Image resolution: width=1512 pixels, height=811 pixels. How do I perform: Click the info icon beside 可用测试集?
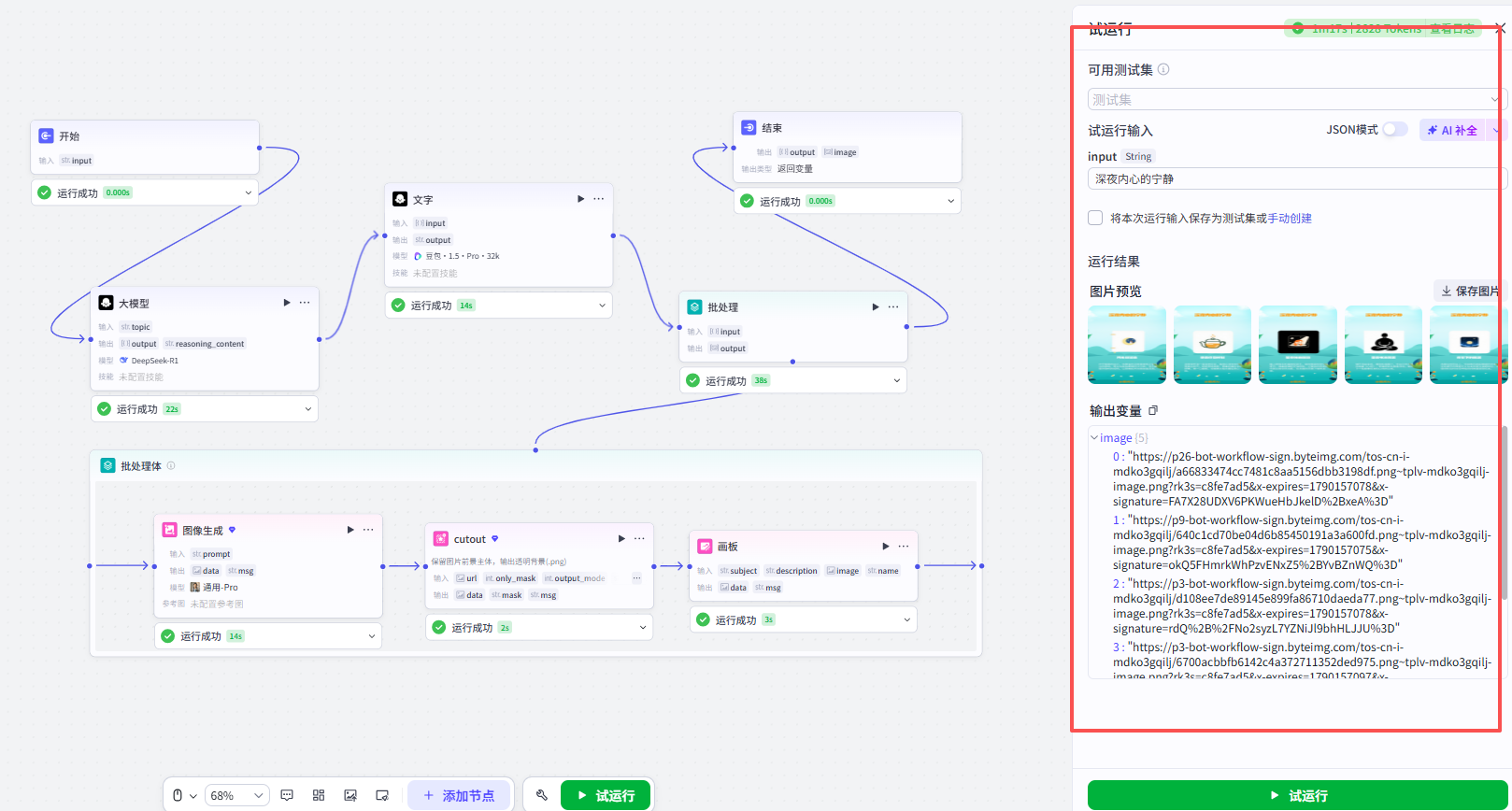point(1163,69)
